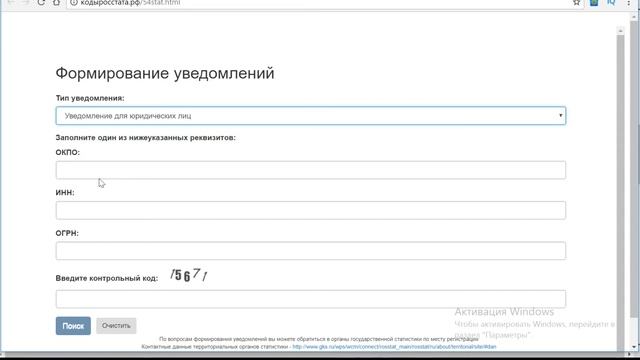640x360 pixels.
Task: Click the label Тип уведомления:
Action: click(x=90, y=98)
